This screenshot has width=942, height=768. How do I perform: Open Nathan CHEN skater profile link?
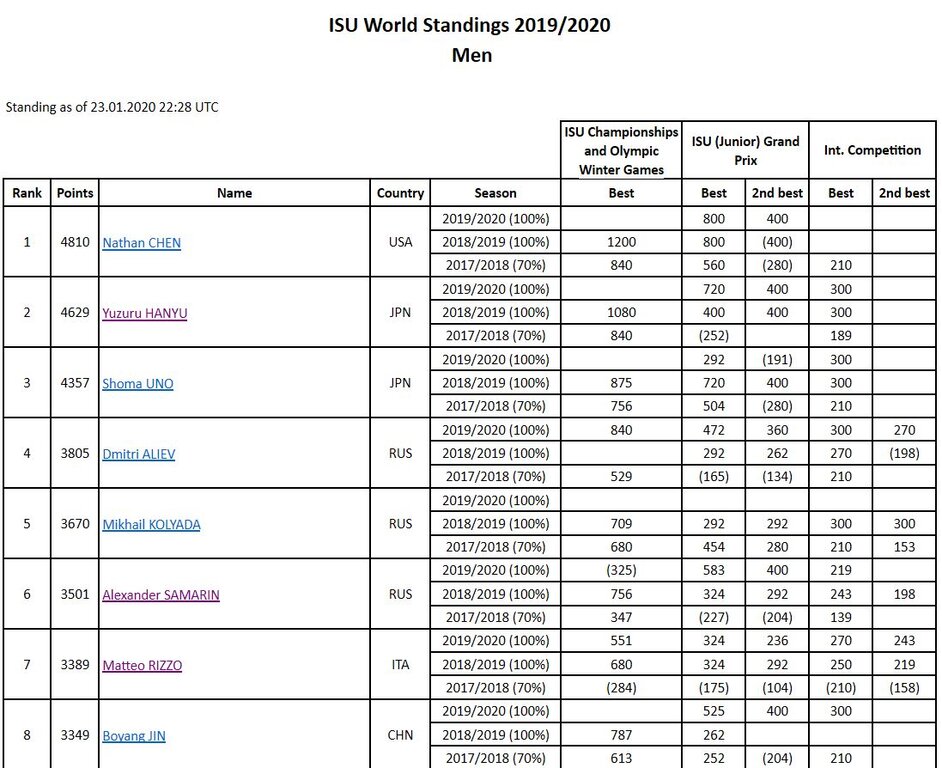point(141,243)
